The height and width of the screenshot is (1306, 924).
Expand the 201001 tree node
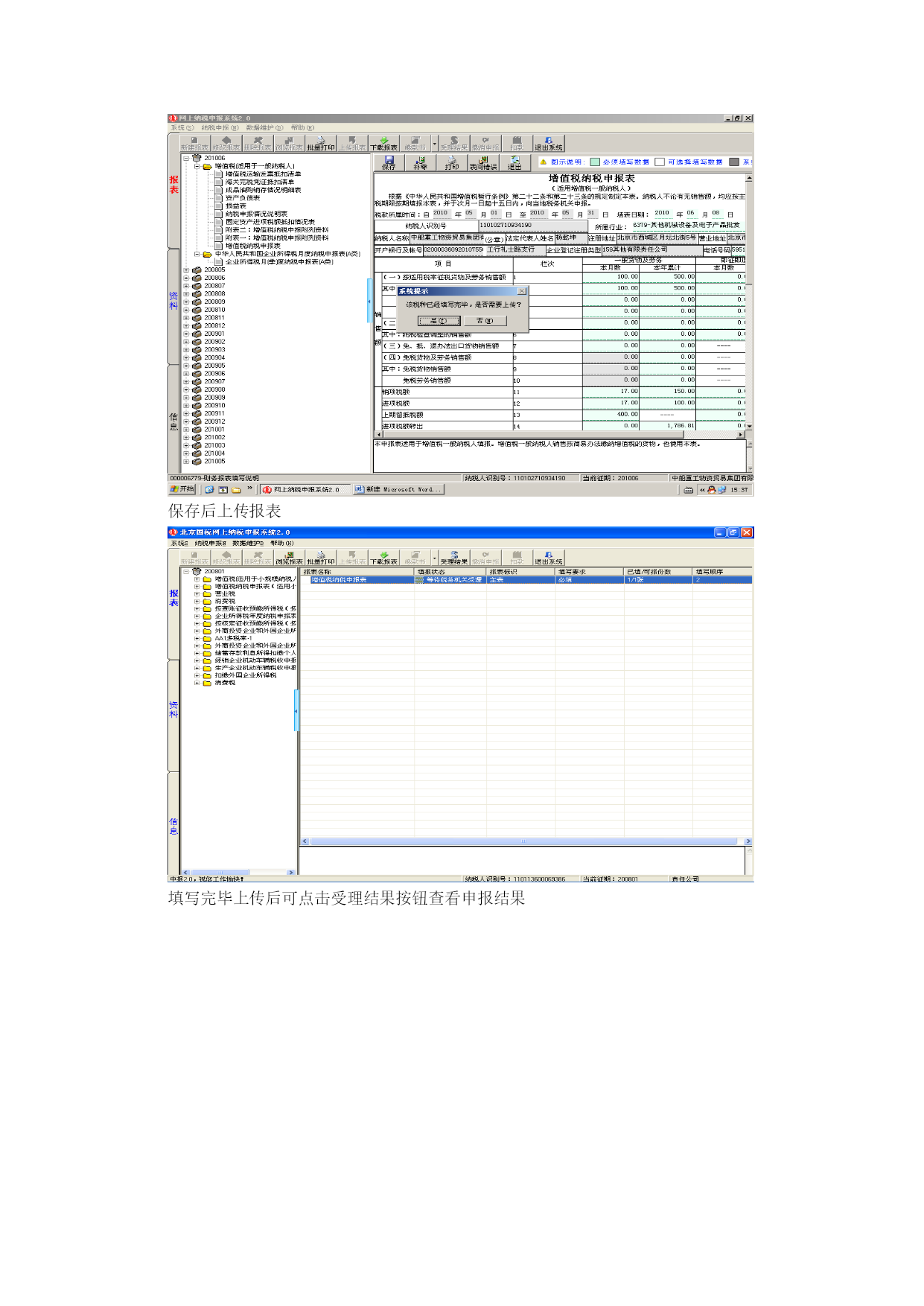click(186, 430)
